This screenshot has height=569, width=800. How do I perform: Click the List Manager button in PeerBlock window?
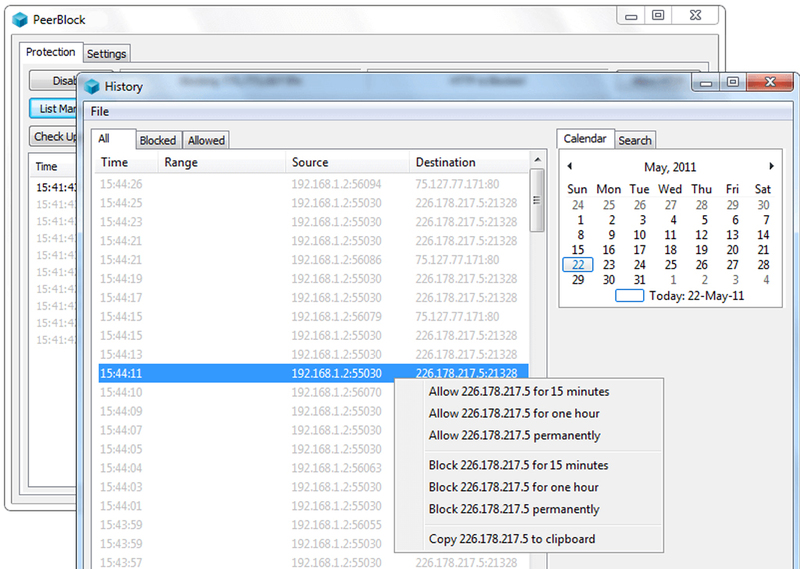[x=54, y=108]
